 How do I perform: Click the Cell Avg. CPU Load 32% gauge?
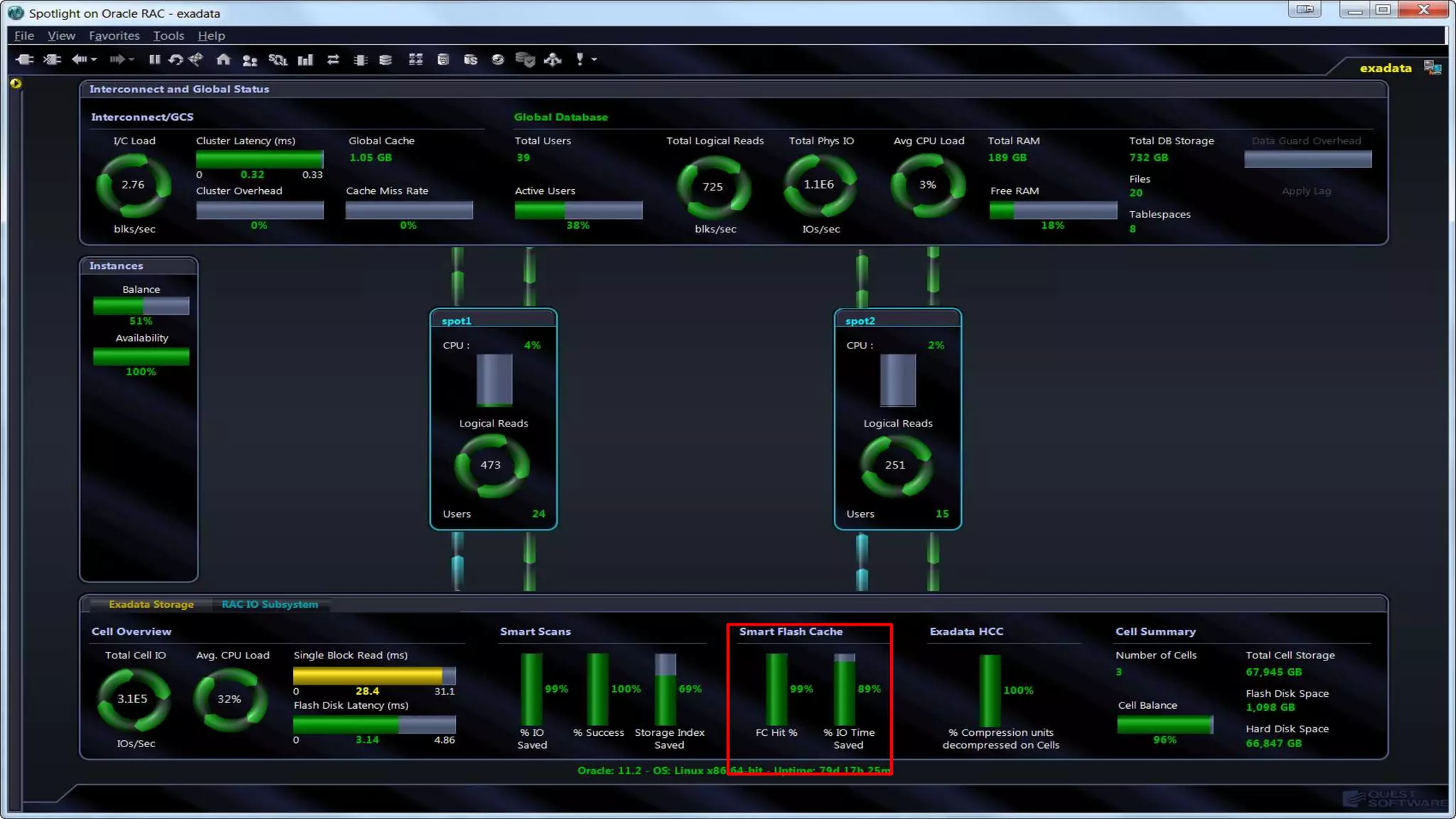(230, 700)
